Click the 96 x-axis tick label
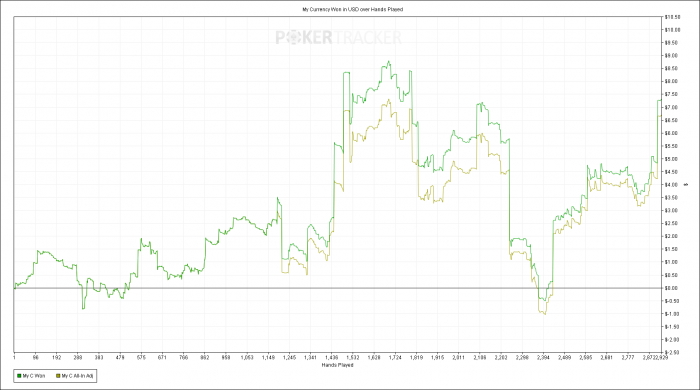The width and height of the screenshot is (700, 390). (x=36, y=357)
